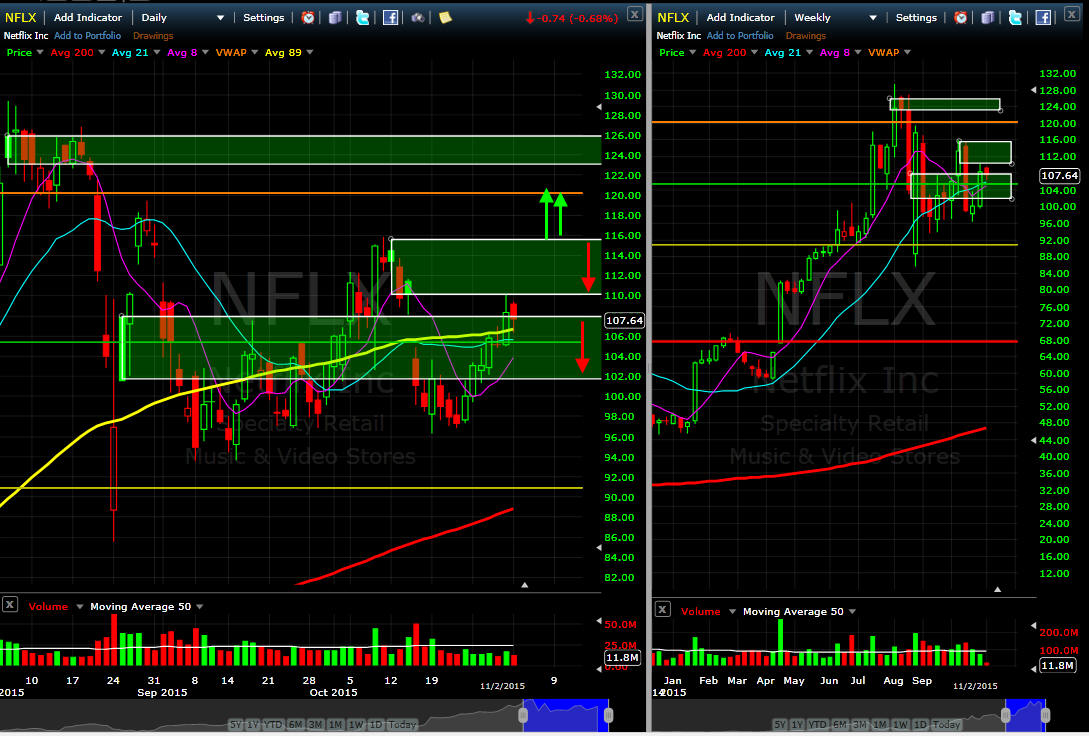
Task: Click the -0.74 (-0.68%) price change
Action: [x=571, y=19]
